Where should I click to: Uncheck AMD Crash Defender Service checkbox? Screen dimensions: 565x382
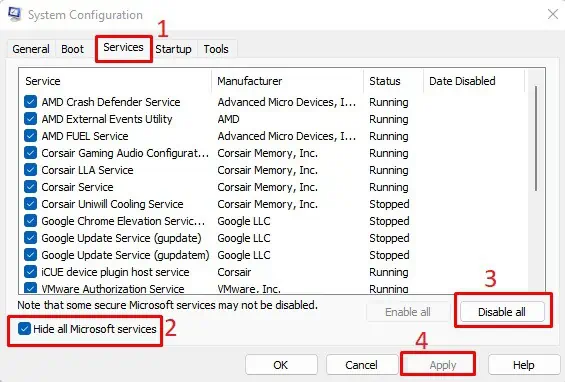coord(31,102)
